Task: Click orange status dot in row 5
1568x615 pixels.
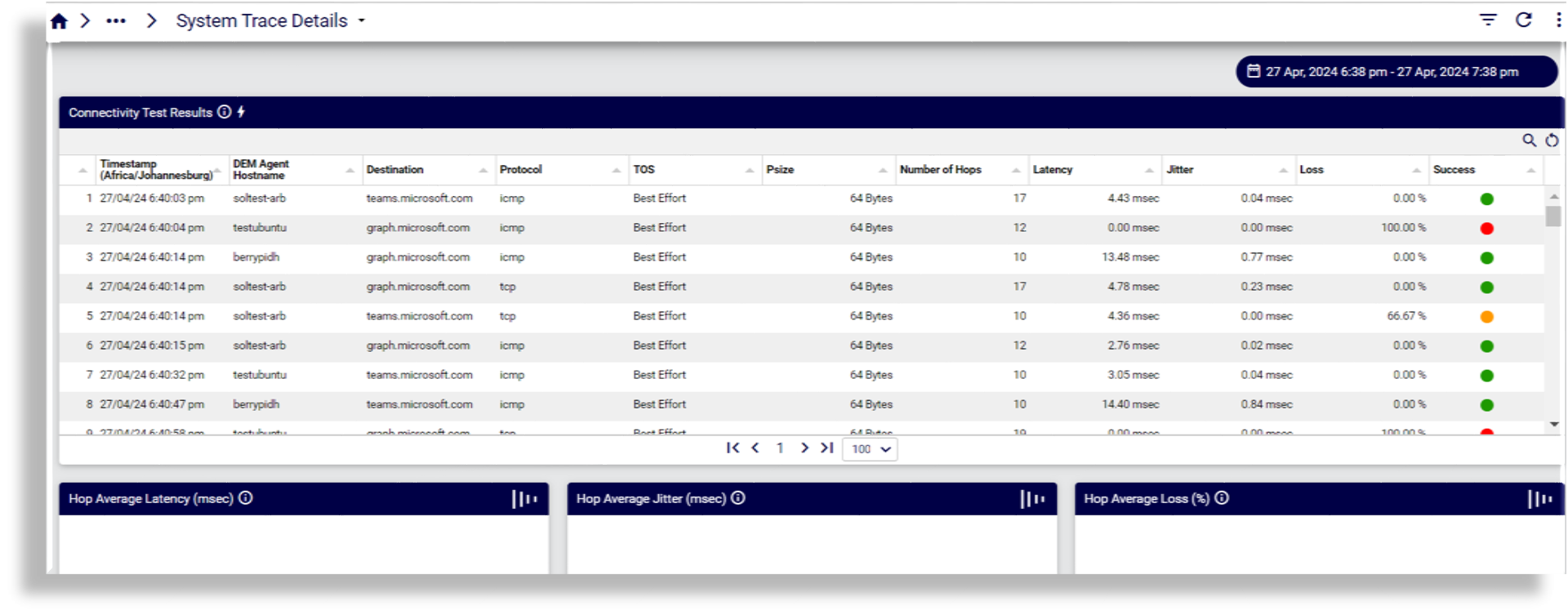Action: point(1487,317)
